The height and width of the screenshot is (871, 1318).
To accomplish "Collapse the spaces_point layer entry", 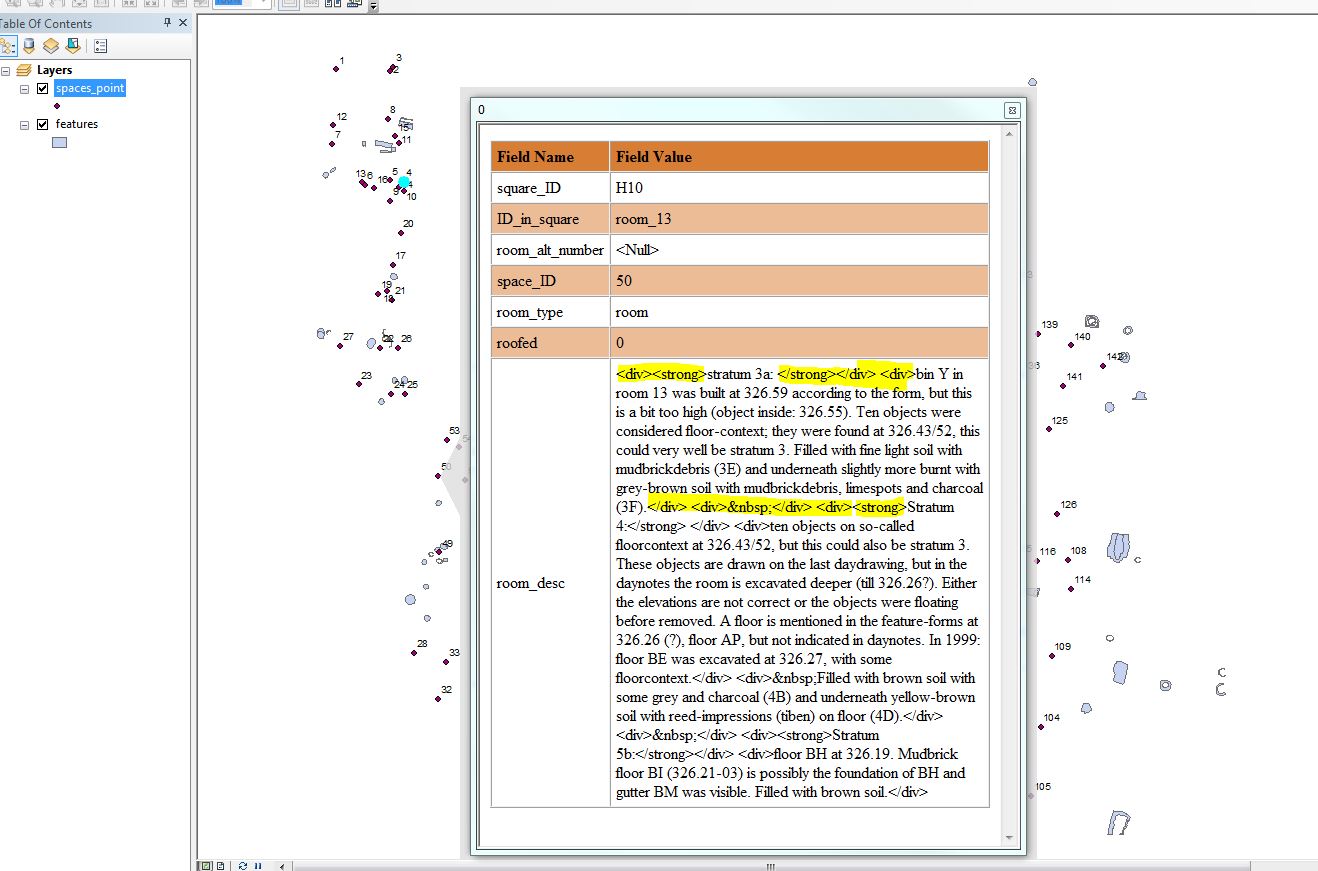I will pos(25,88).
